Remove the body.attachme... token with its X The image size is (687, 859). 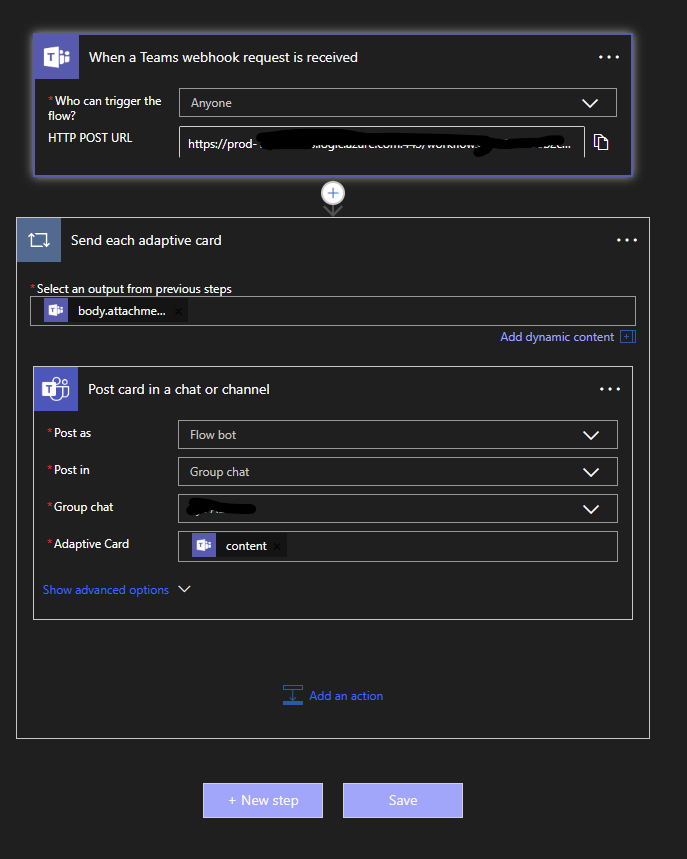pyautogui.click(x=179, y=311)
